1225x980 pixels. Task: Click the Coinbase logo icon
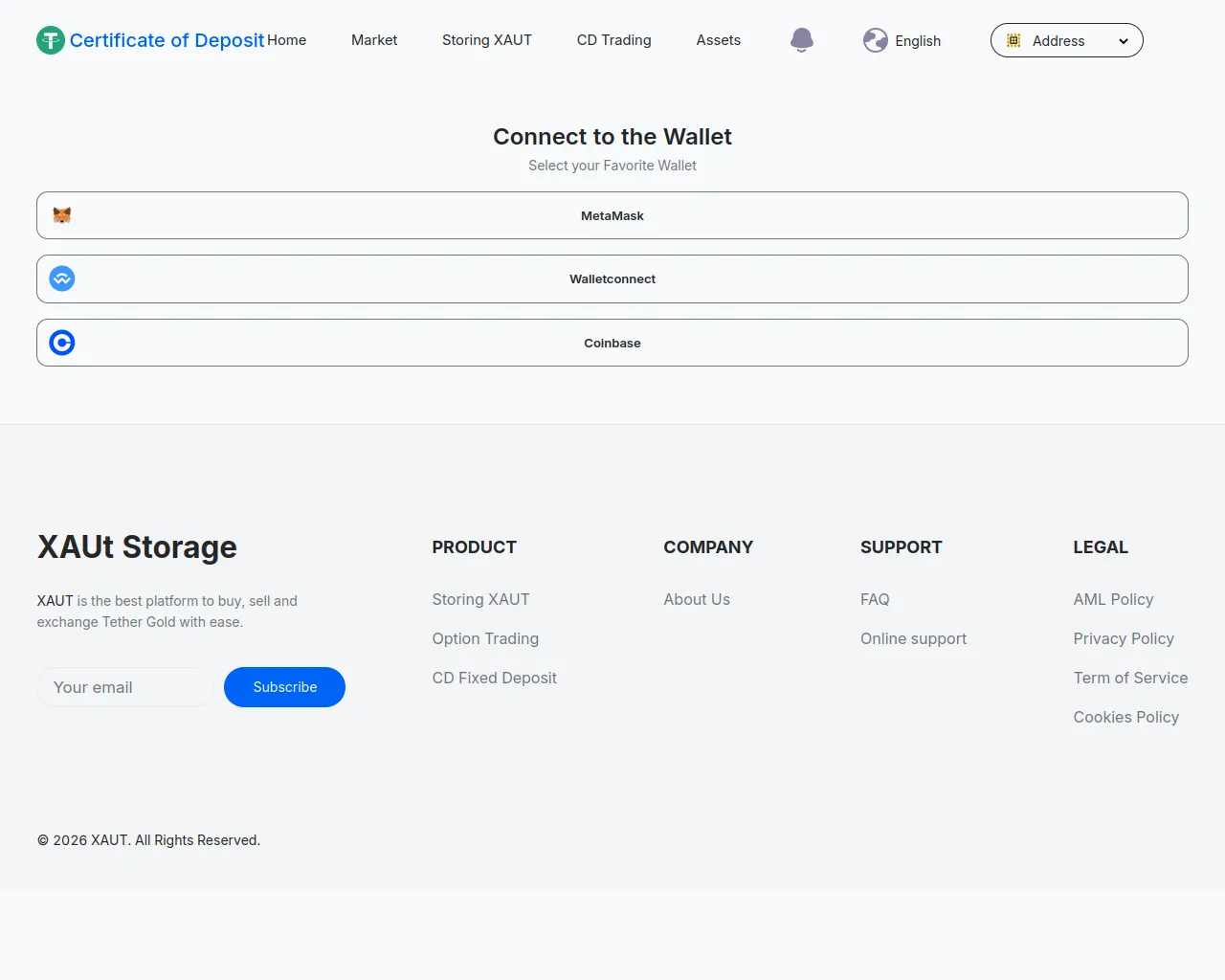(x=62, y=343)
